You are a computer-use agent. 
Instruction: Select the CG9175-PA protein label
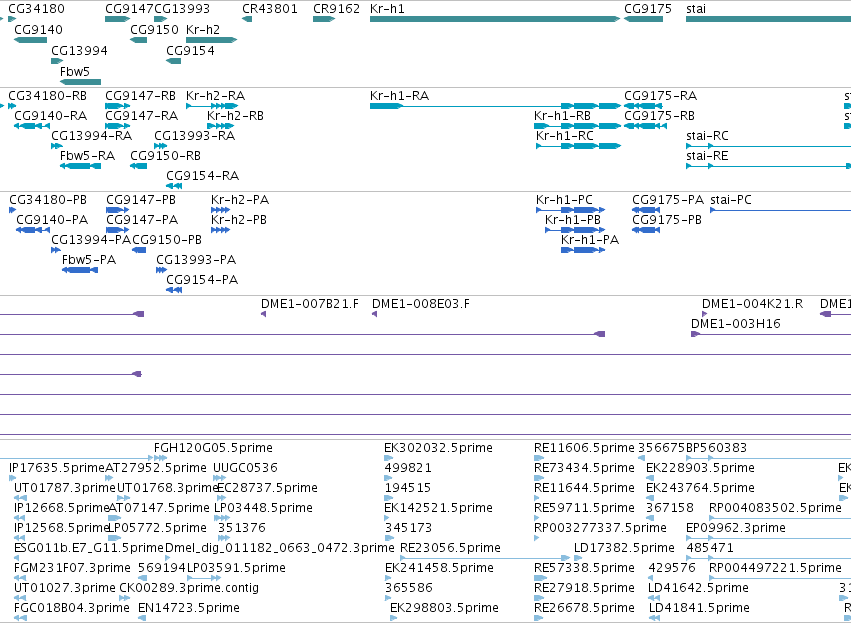click(x=668, y=200)
